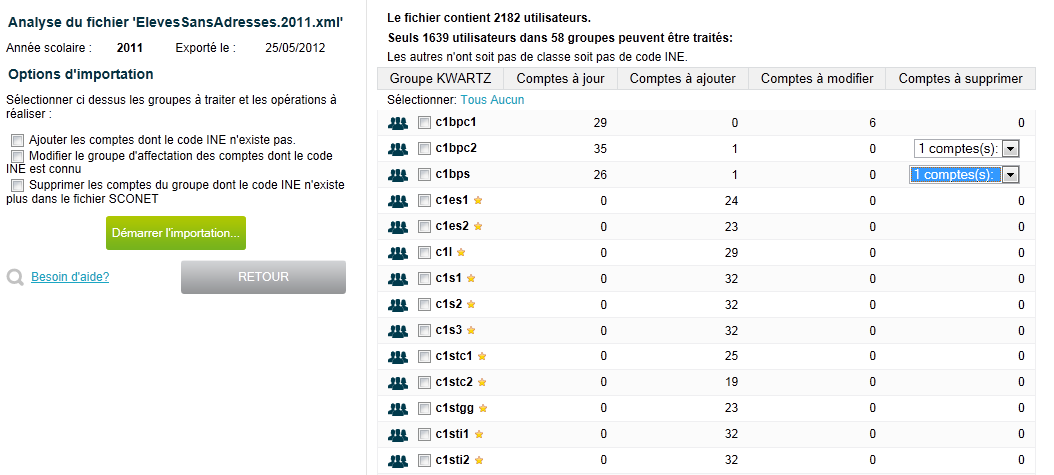Click c1bps 'Comptes à jour' value 26
The width and height of the screenshot is (1054, 475).
(600, 175)
